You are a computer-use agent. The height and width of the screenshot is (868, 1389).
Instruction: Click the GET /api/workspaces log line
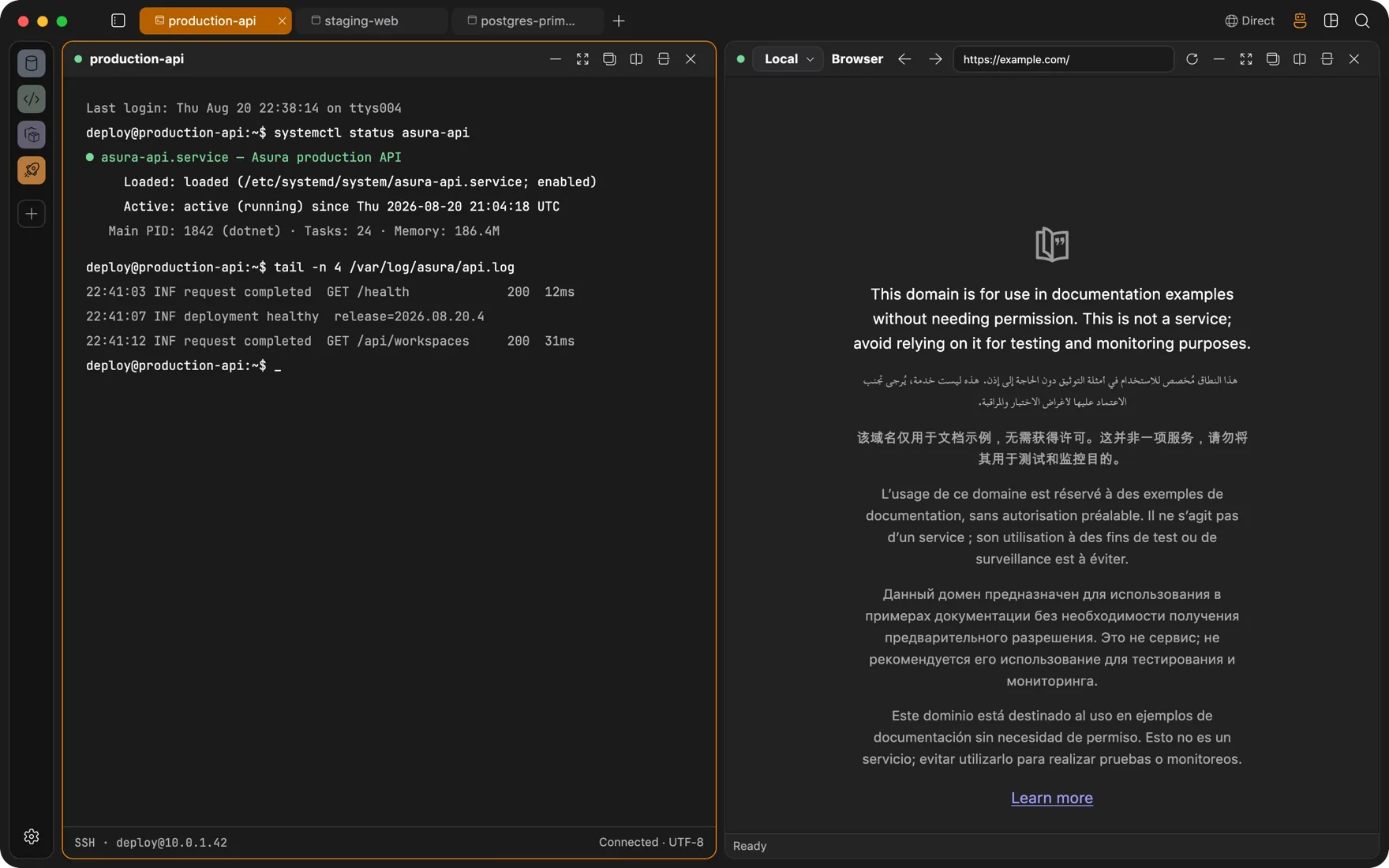coord(330,341)
